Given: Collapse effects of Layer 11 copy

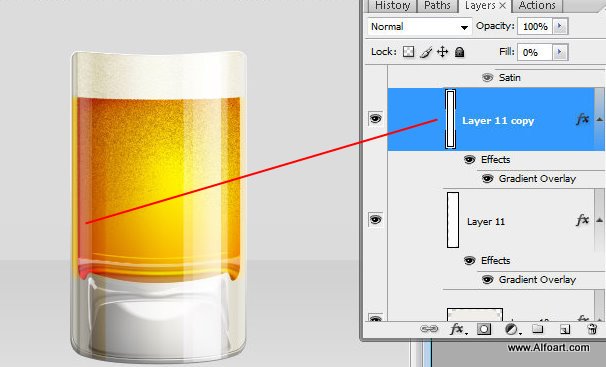Looking at the screenshot, I should click(599, 119).
